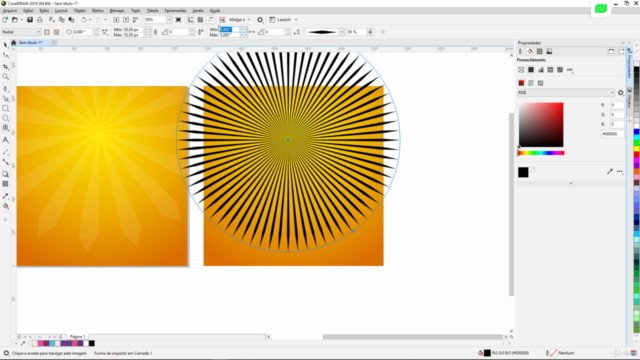Switch to Color viewers mode
Screen dimensions: 640x360
(521, 83)
